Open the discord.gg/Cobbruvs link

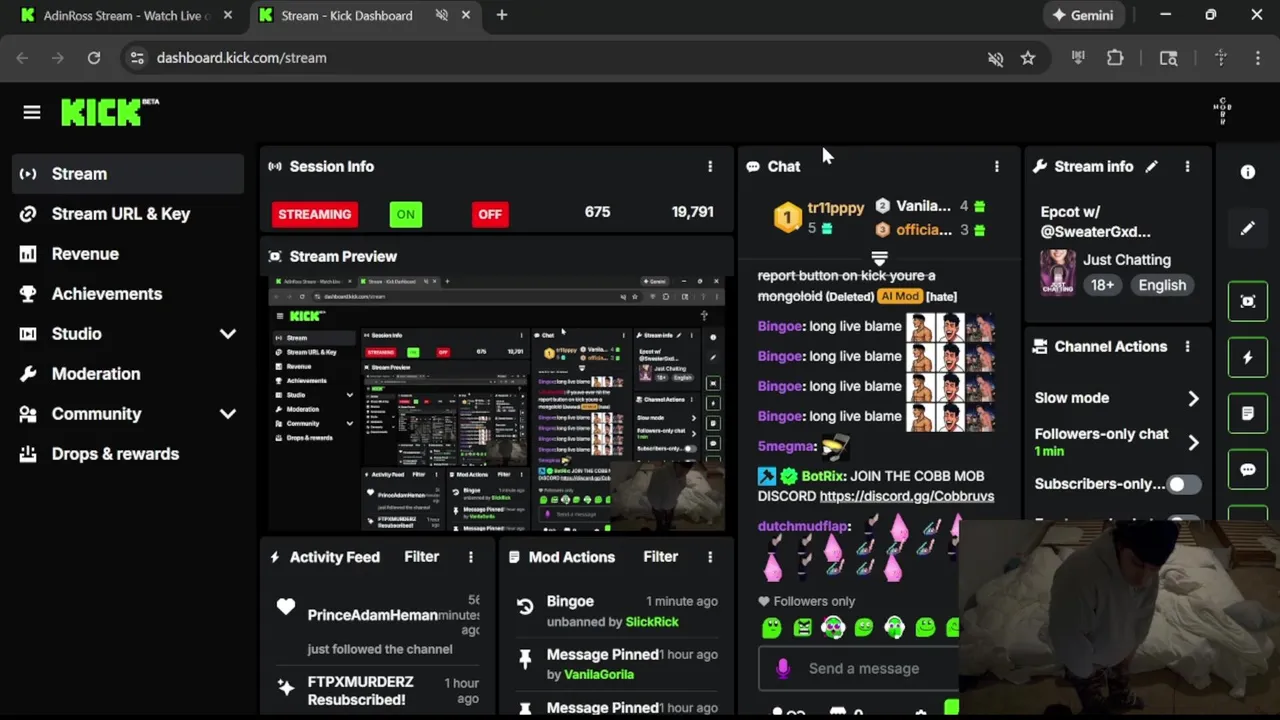click(907, 496)
